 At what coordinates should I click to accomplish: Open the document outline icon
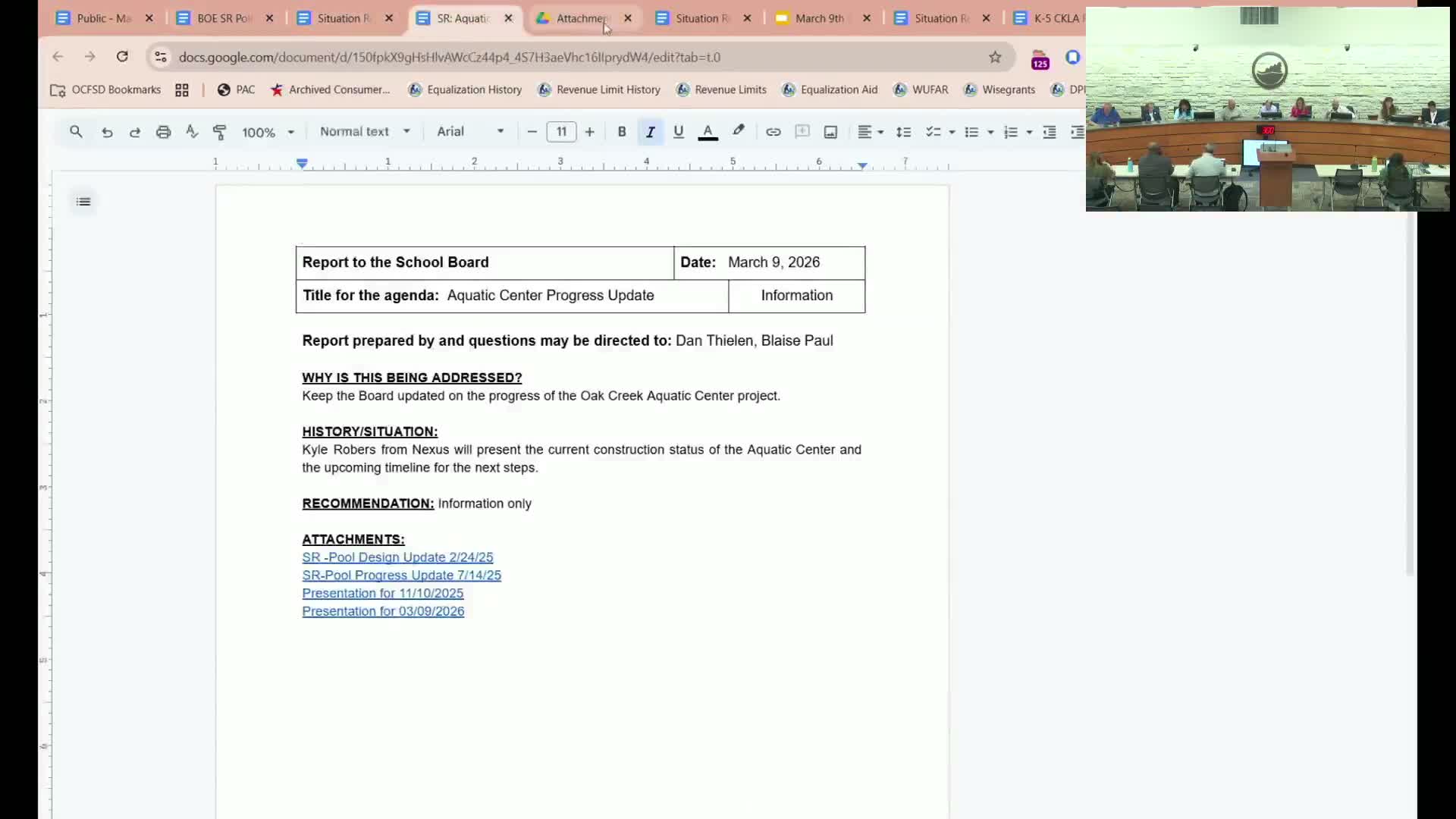(83, 202)
